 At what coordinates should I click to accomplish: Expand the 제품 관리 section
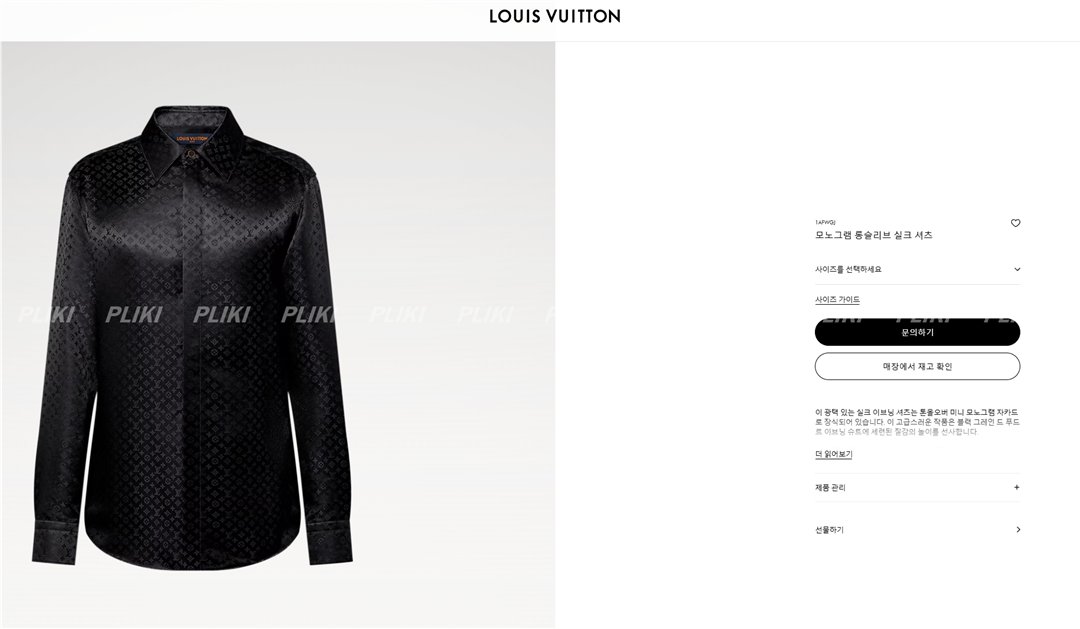point(917,487)
